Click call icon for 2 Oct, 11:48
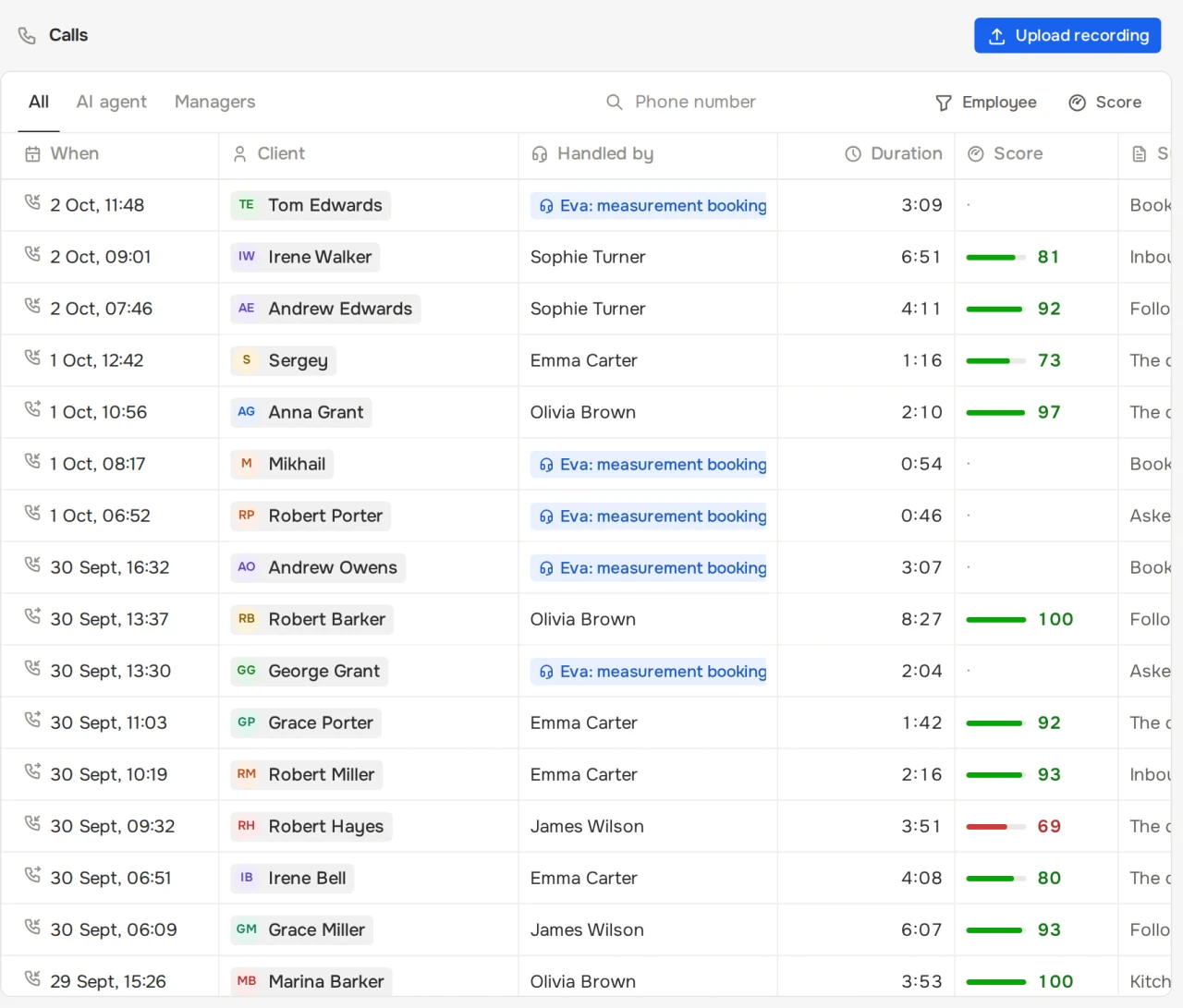The width and height of the screenshot is (1183, 1008). coord(32,201)
